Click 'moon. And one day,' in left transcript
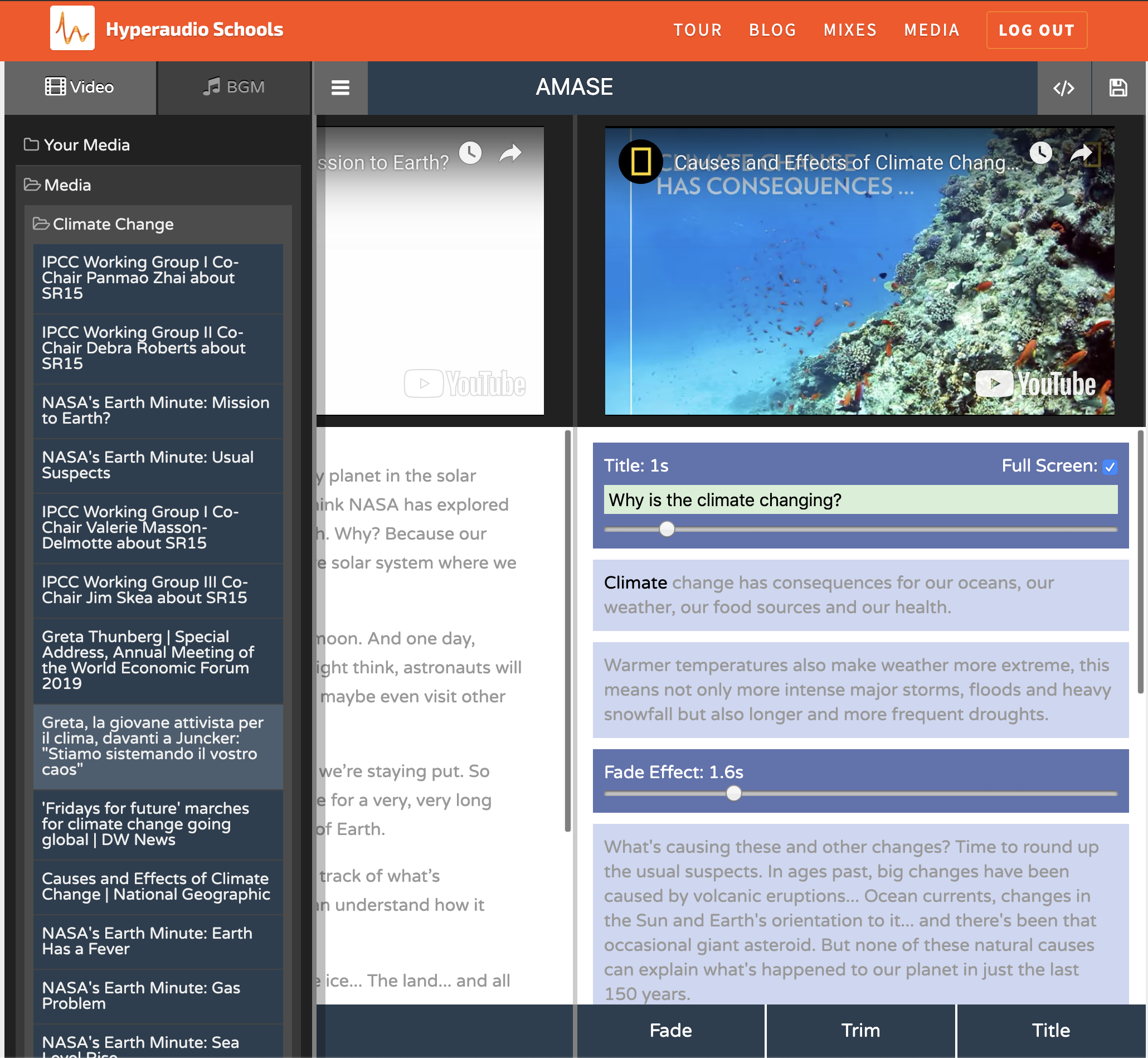The image size is (1148, 1058). tap(396, 638)
